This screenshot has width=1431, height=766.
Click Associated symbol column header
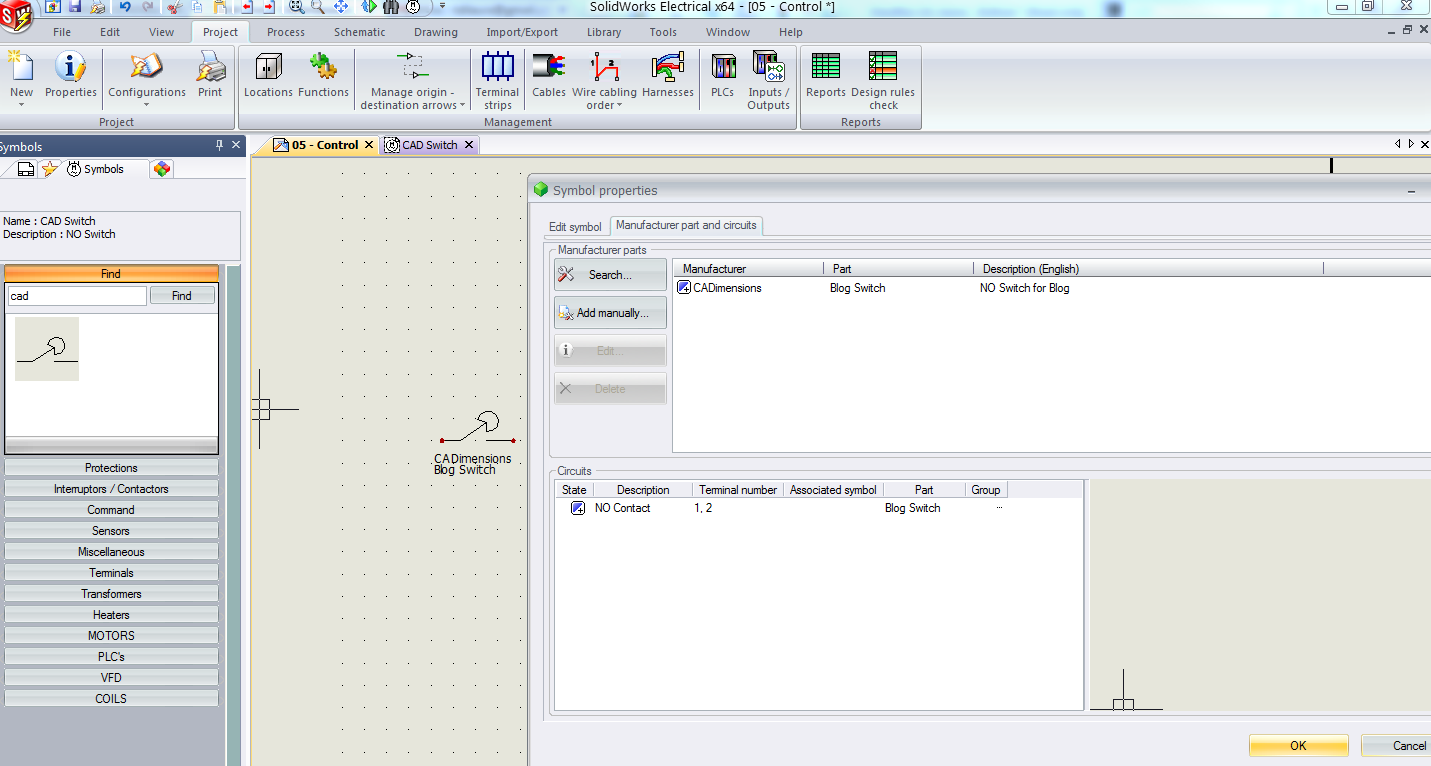tap(833, 490)
